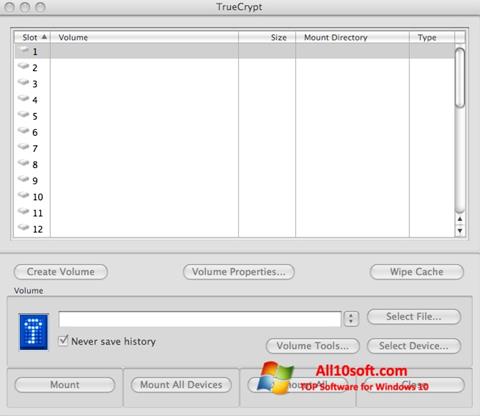The width and height of the screenshot is (480, 416).
Task: Click the drive icon for slot 5
Action: (x=24, y=114)
